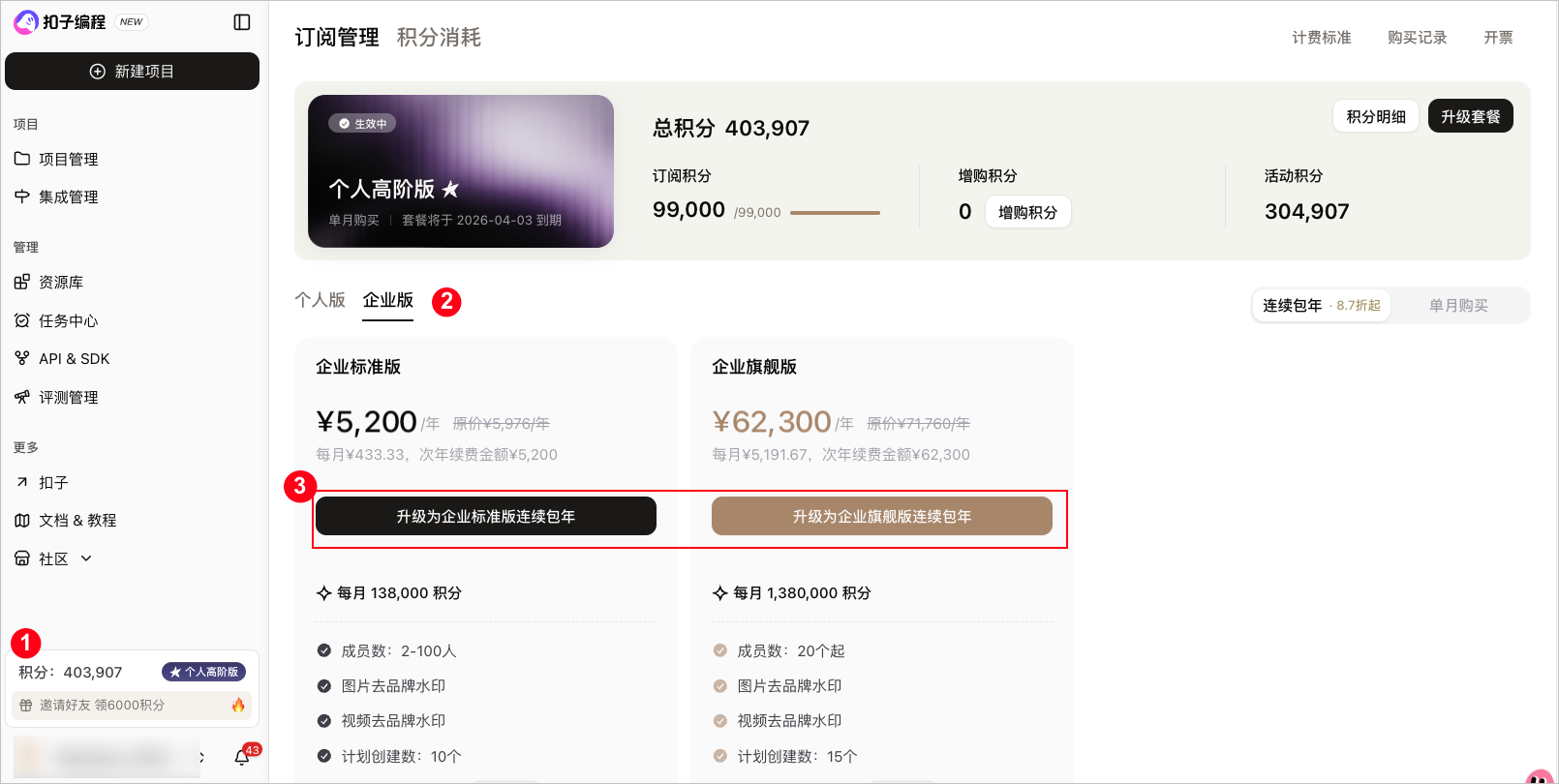The width and height of the screenshot is (1559, 784).
Task: Click the 总积分 403,907 heading
Action: click(731, 128)
